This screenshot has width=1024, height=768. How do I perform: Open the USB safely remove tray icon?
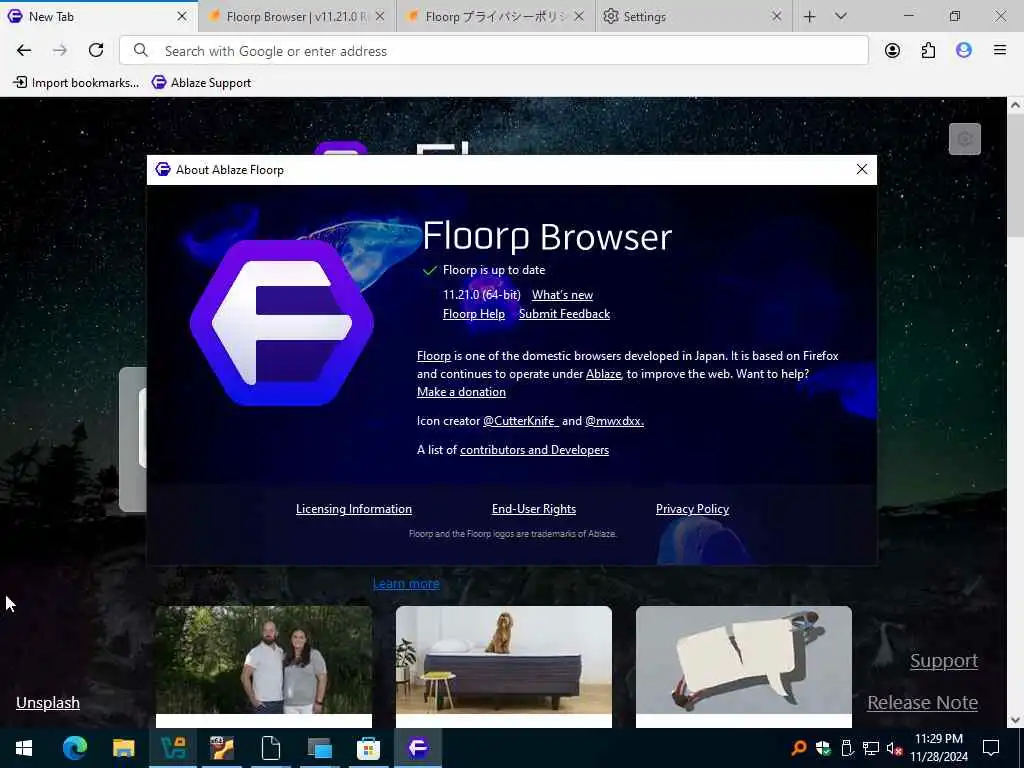click(x=847, y=748)
